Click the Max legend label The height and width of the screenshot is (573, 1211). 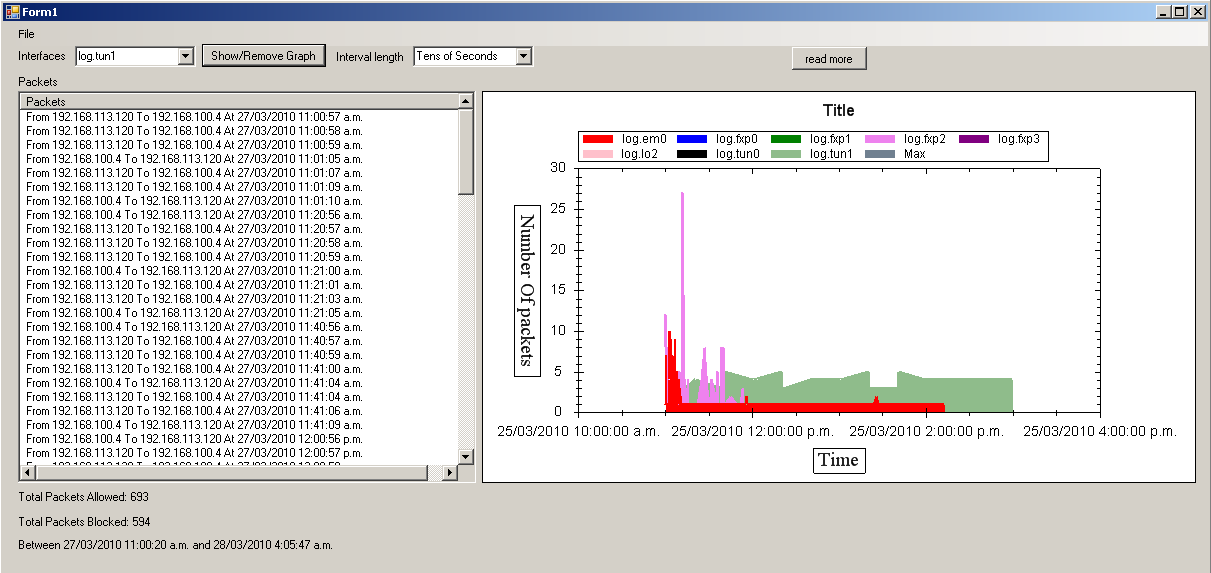click(915, 154)
